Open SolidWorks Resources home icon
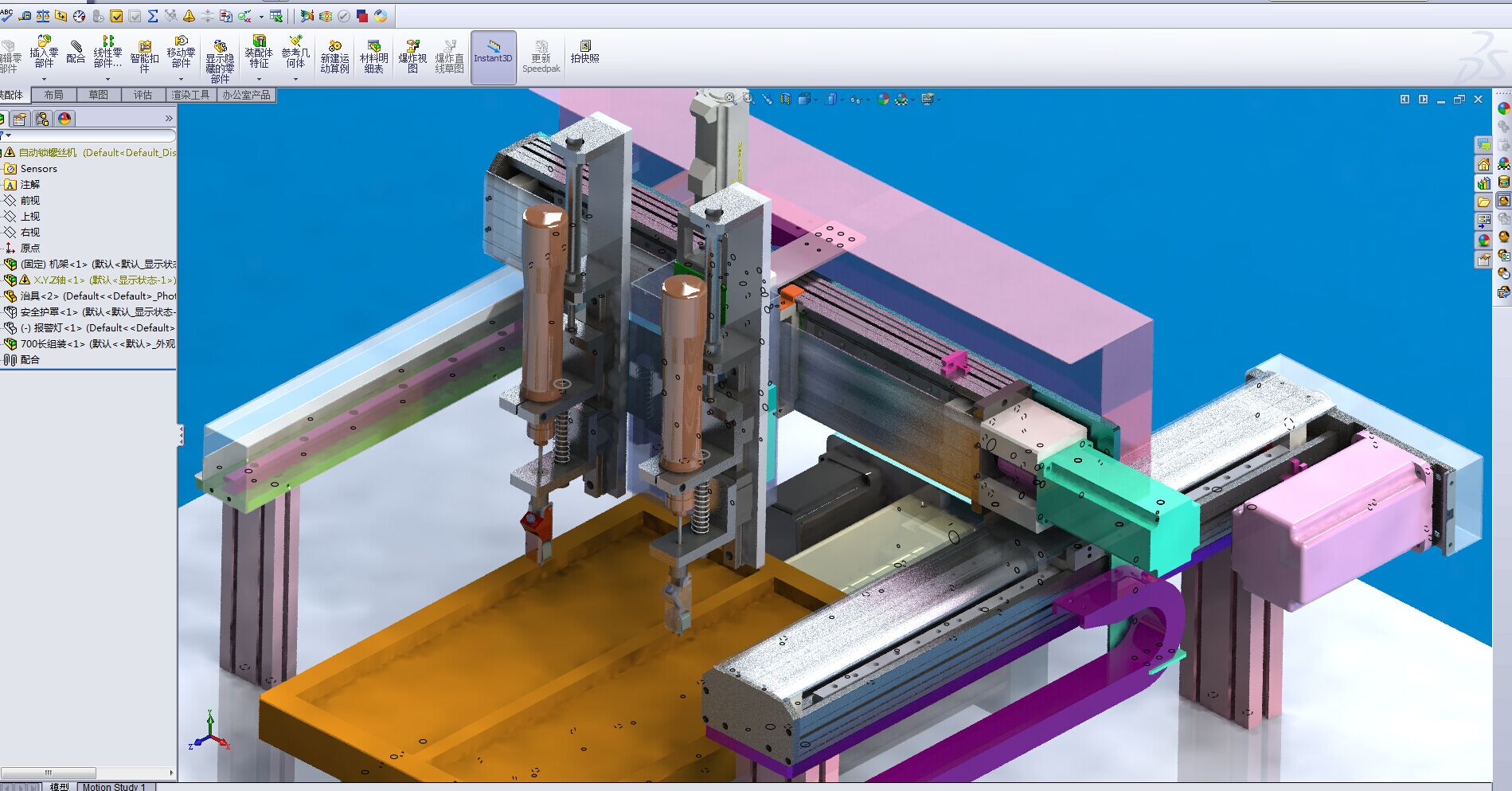1512x791 pixels. coord(1483,164)
